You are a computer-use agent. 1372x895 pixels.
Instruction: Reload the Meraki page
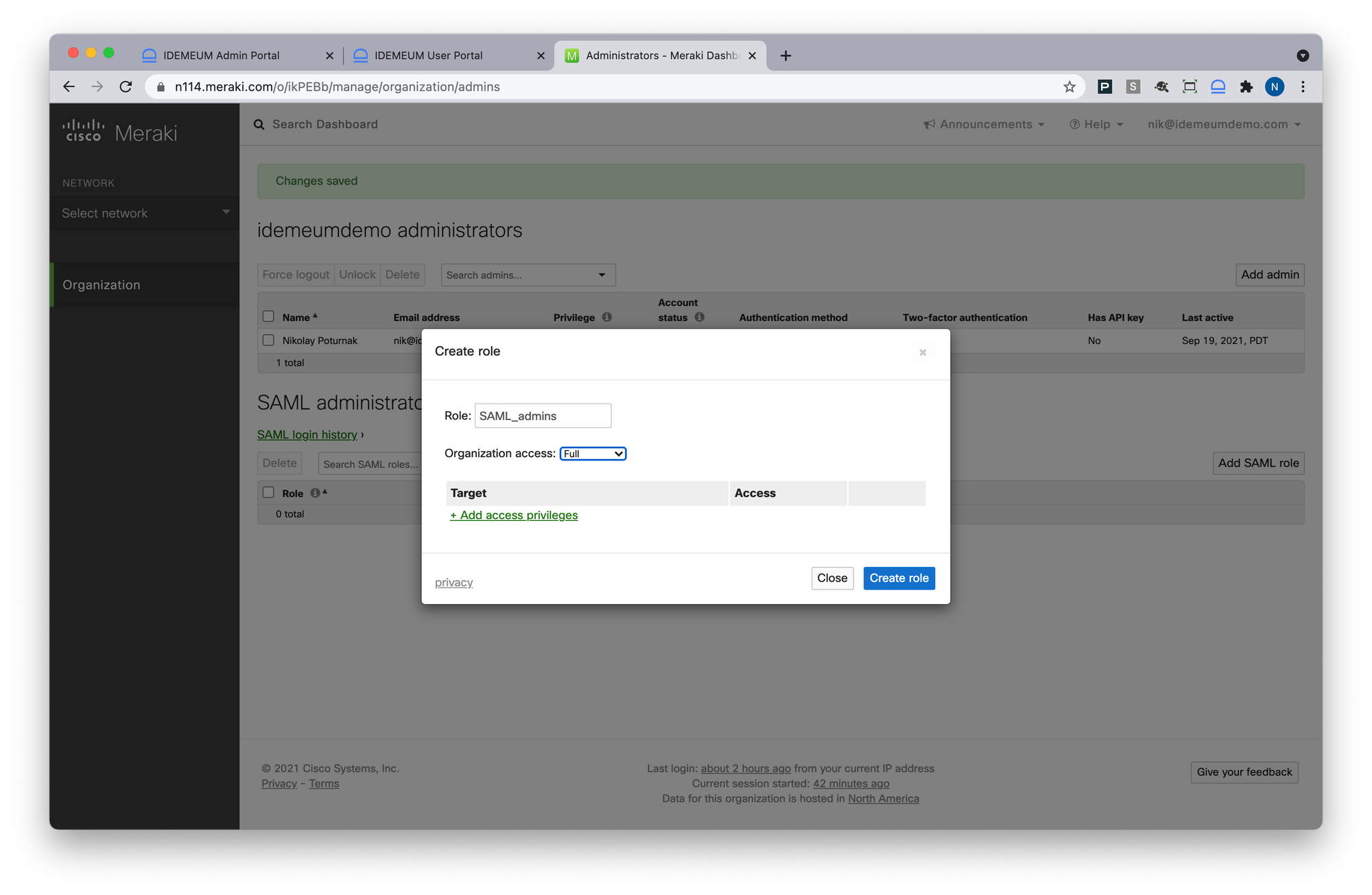point(126,86)
